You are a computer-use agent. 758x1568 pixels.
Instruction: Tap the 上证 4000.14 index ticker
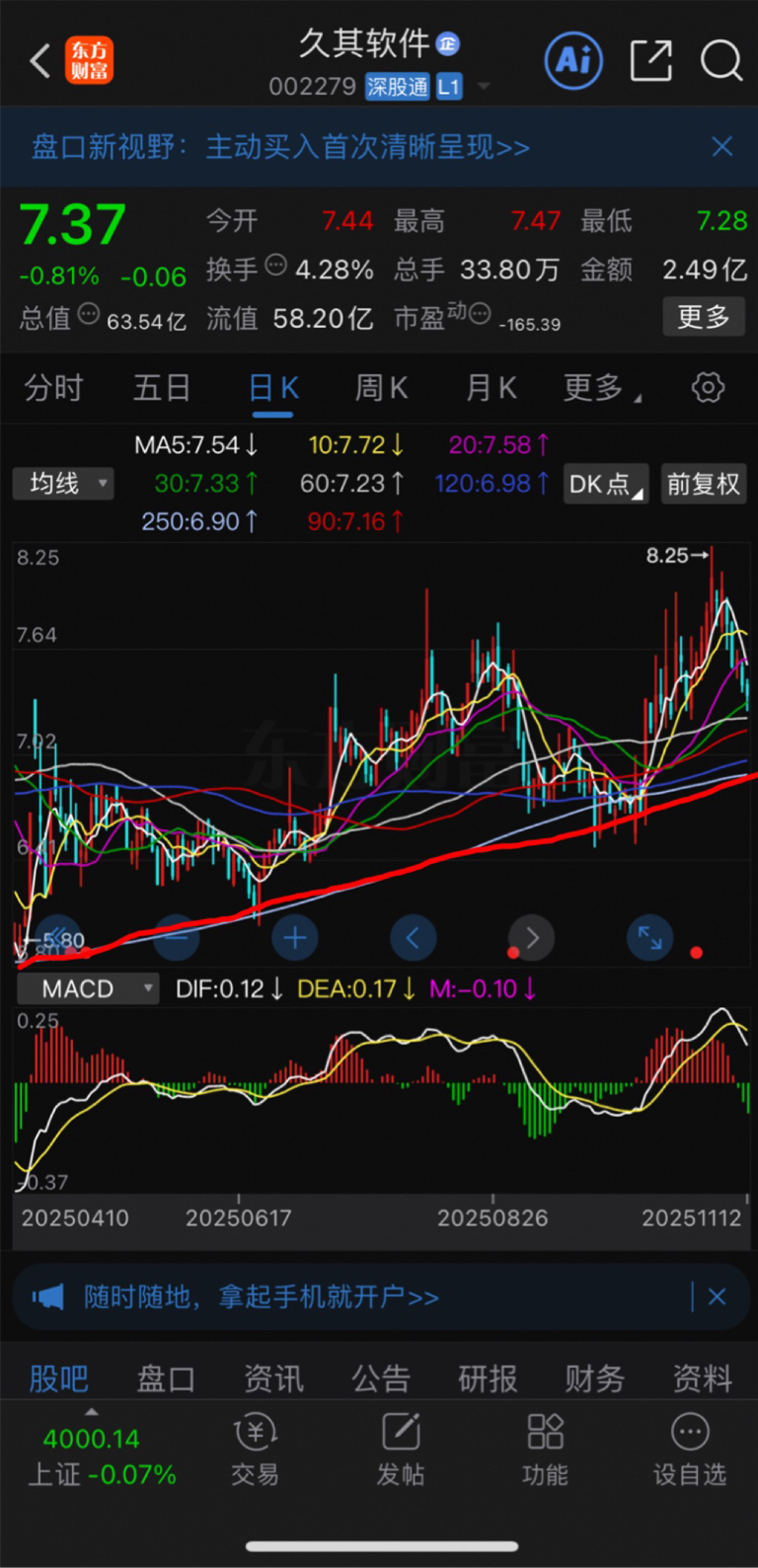(102, 1456)
